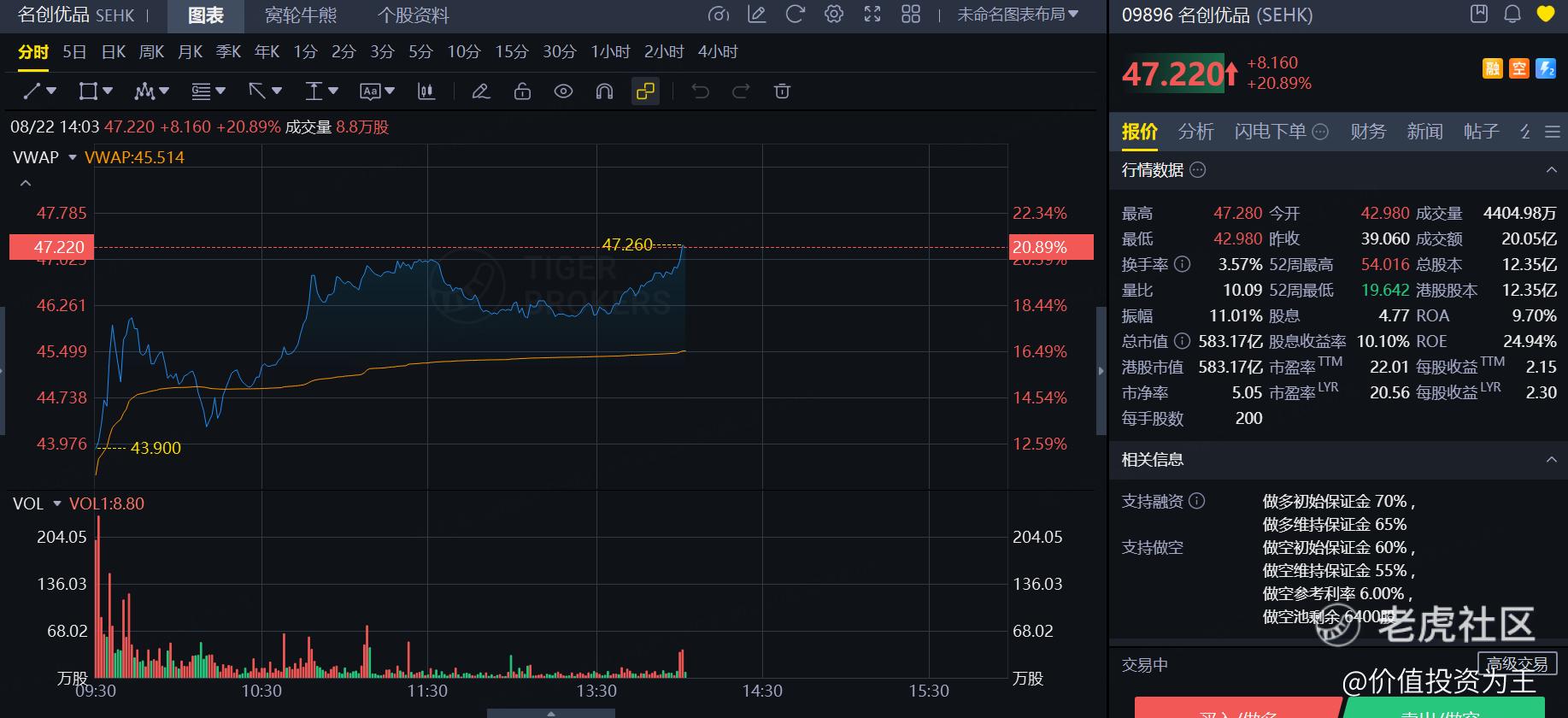
Task: Open the 个股资料 tab
Action: pyautogui.click(x=414, y=15)
